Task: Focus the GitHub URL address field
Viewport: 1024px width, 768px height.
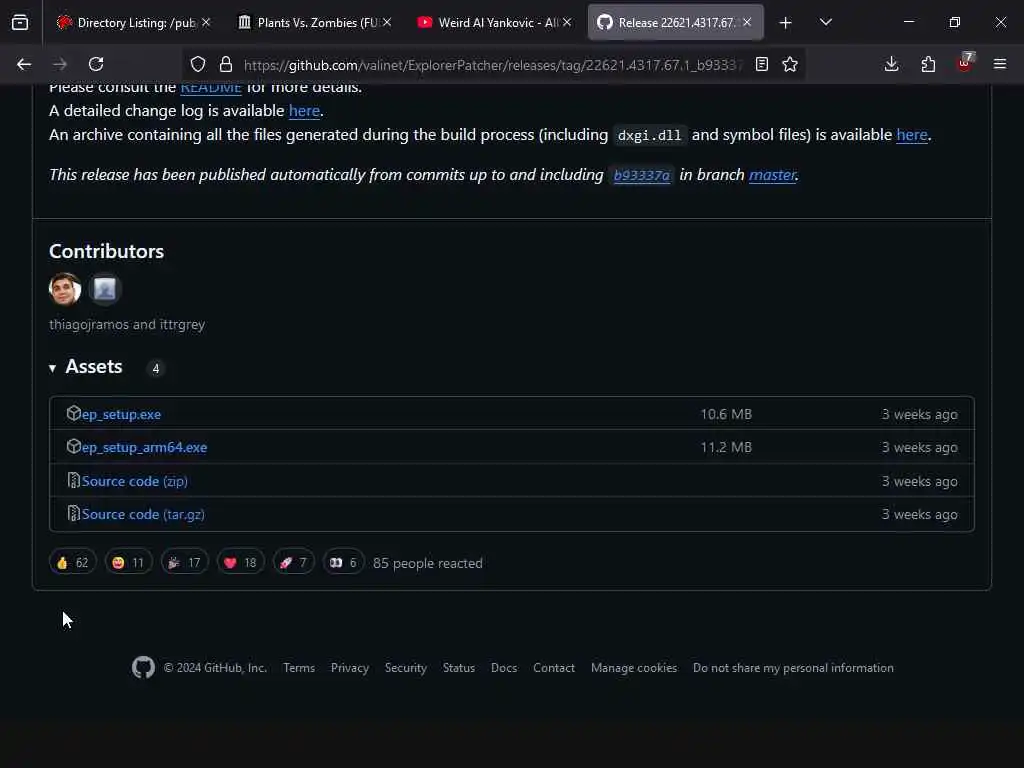Action: click(493, 65)
